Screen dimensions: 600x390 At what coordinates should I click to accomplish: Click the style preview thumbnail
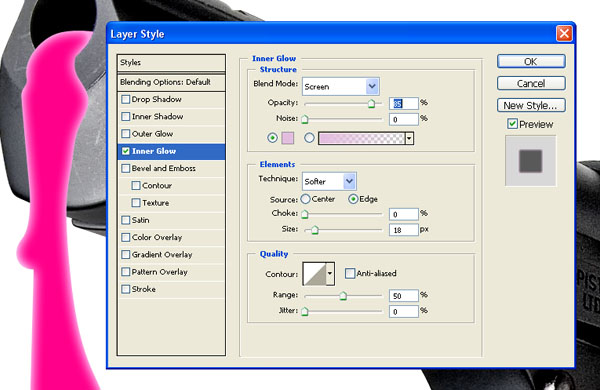pos(530,161)
